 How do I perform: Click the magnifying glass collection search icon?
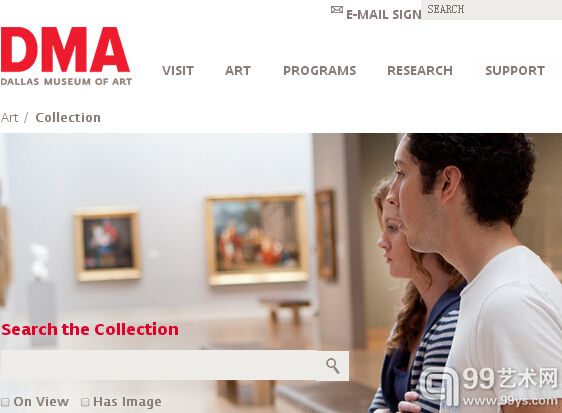click(x=333, y=366)
